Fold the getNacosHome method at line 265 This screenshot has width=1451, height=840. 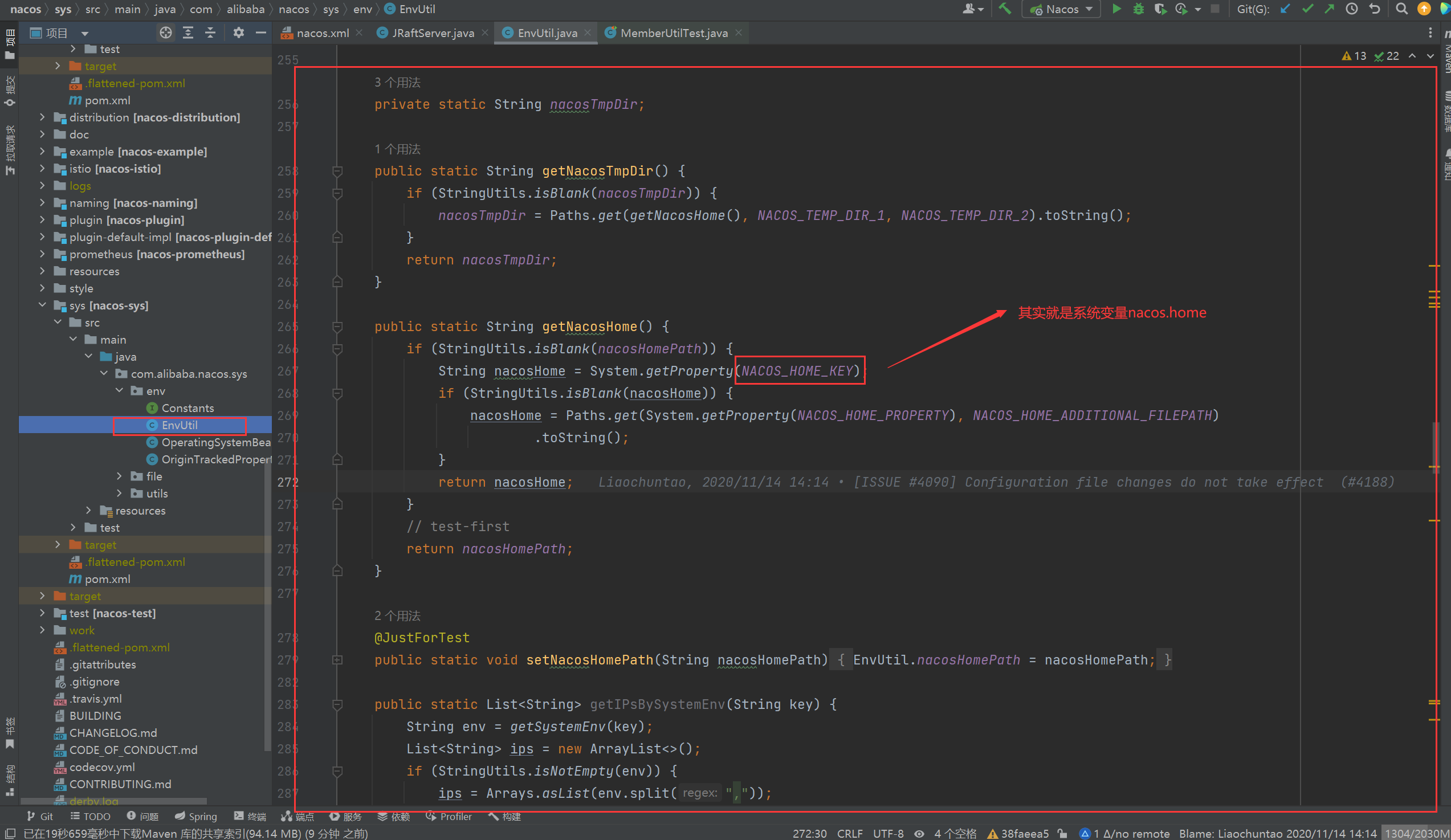(x=337, y=327)
